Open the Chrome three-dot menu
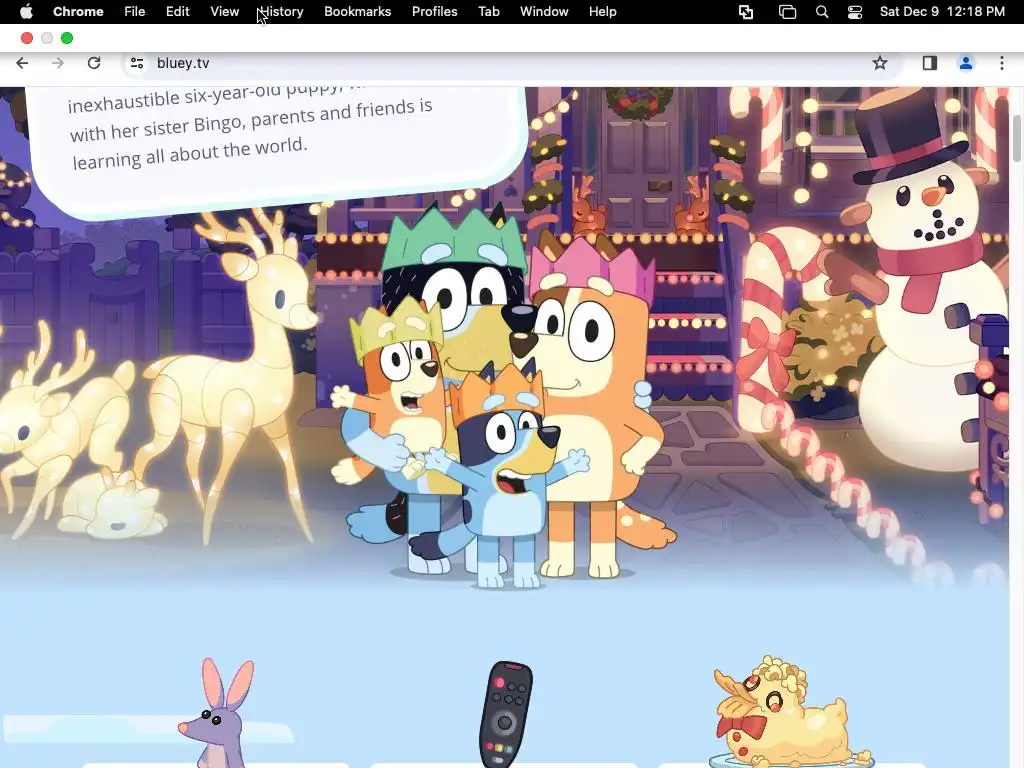 pos(1001,63)
